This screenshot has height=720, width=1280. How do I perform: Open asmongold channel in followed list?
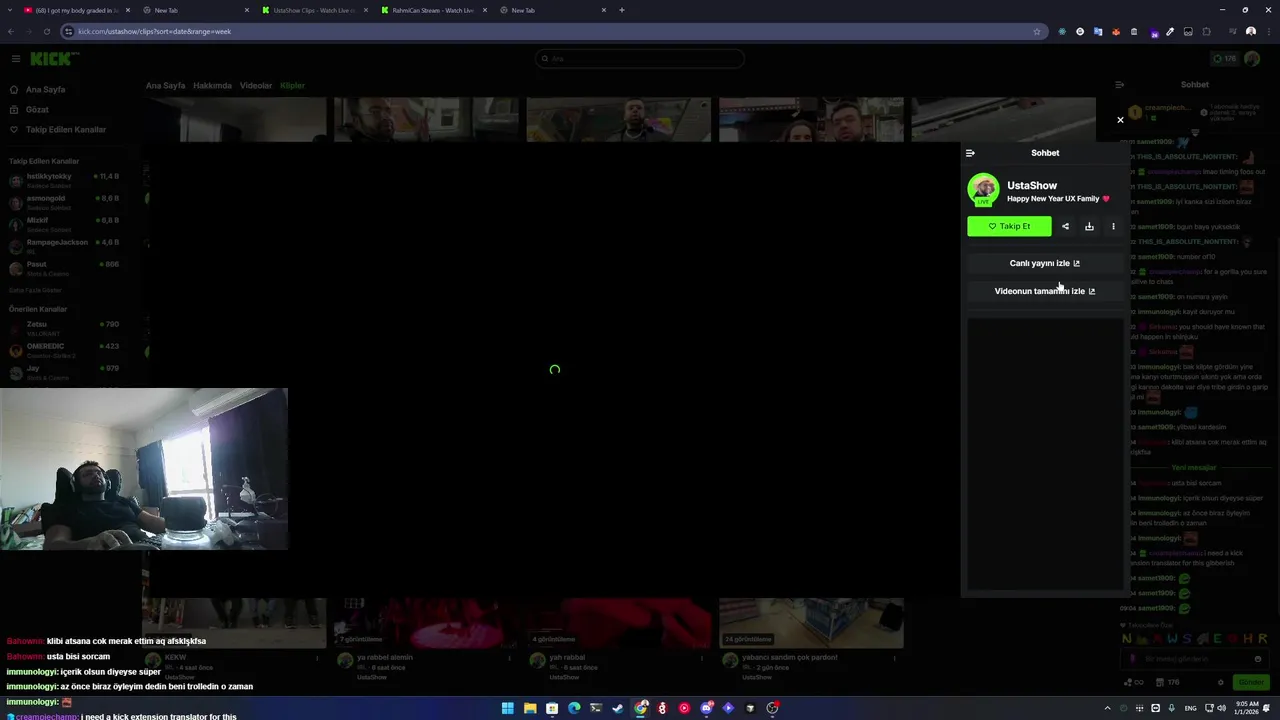coord(64,202)
